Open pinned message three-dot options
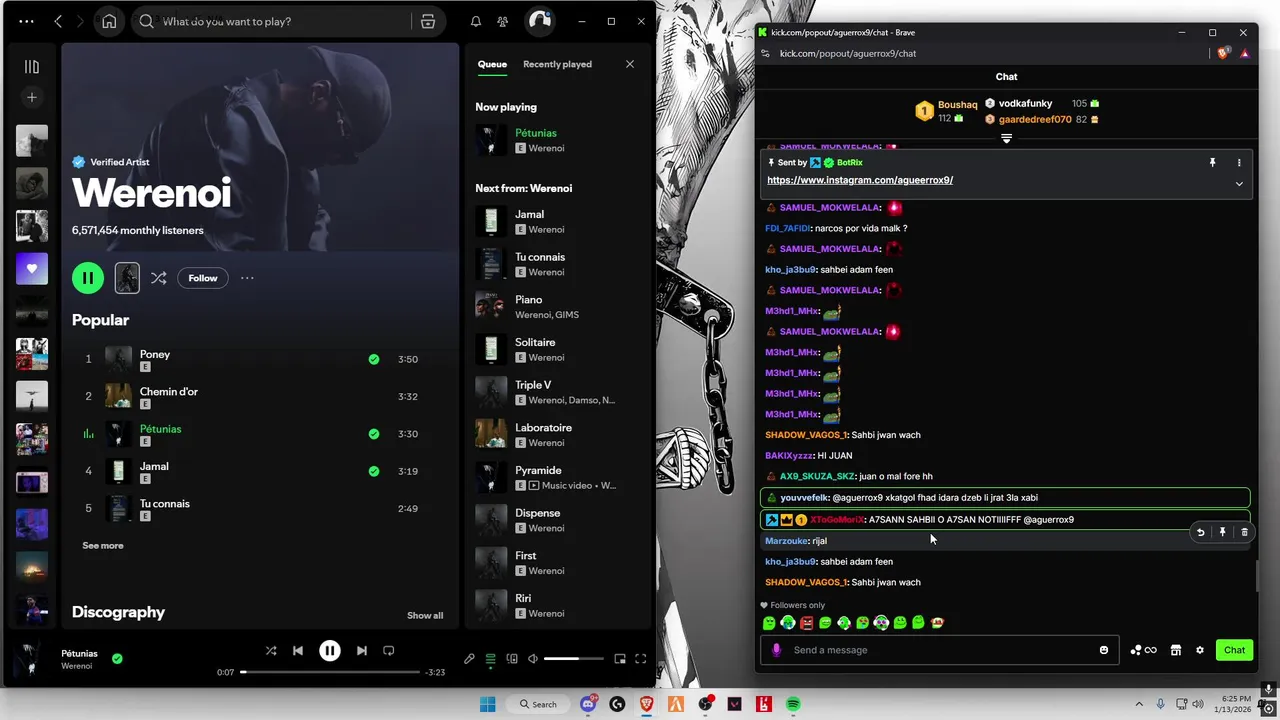 point(1239,162)
